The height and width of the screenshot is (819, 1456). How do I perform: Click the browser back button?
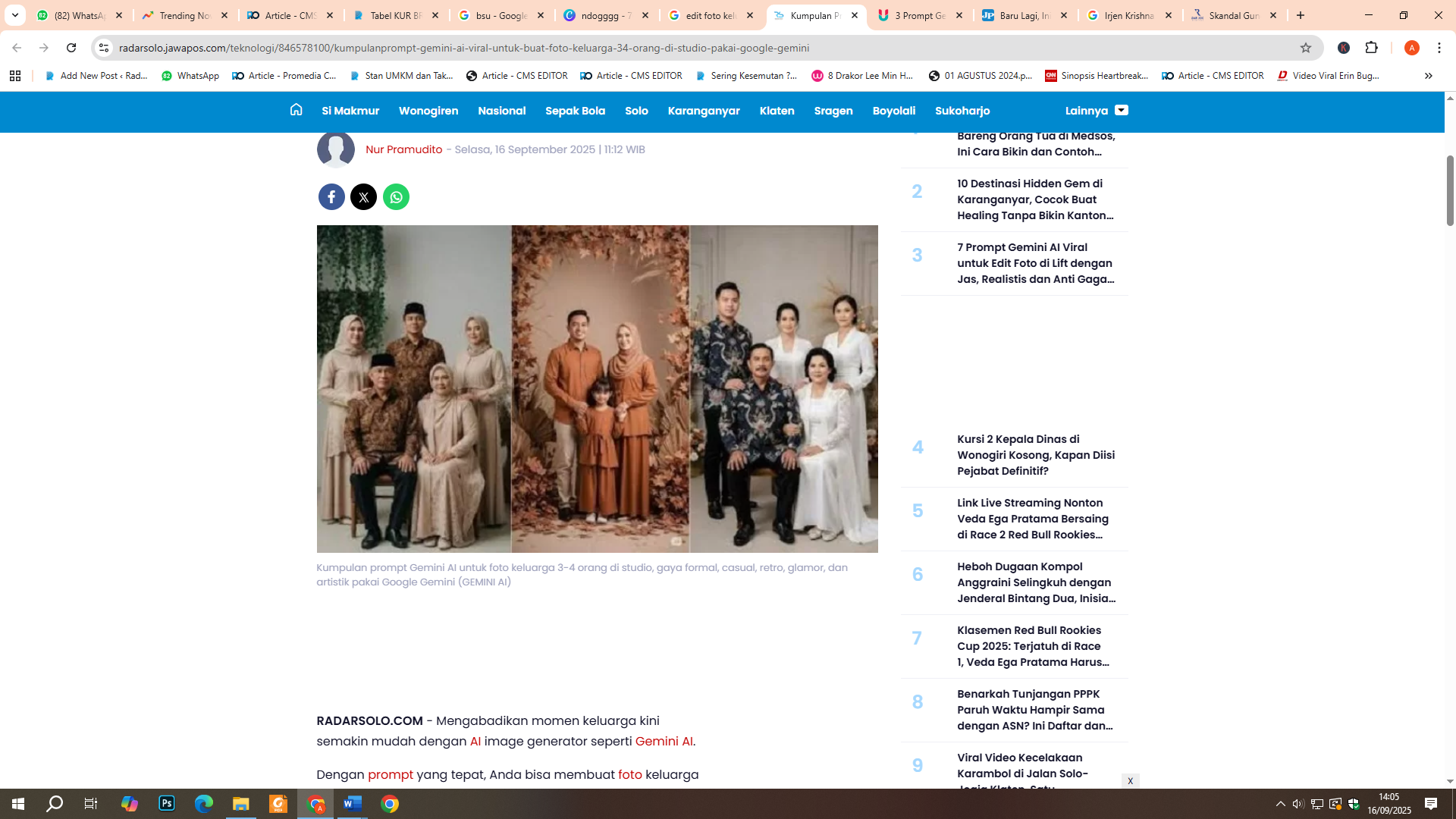coord(17,48)
